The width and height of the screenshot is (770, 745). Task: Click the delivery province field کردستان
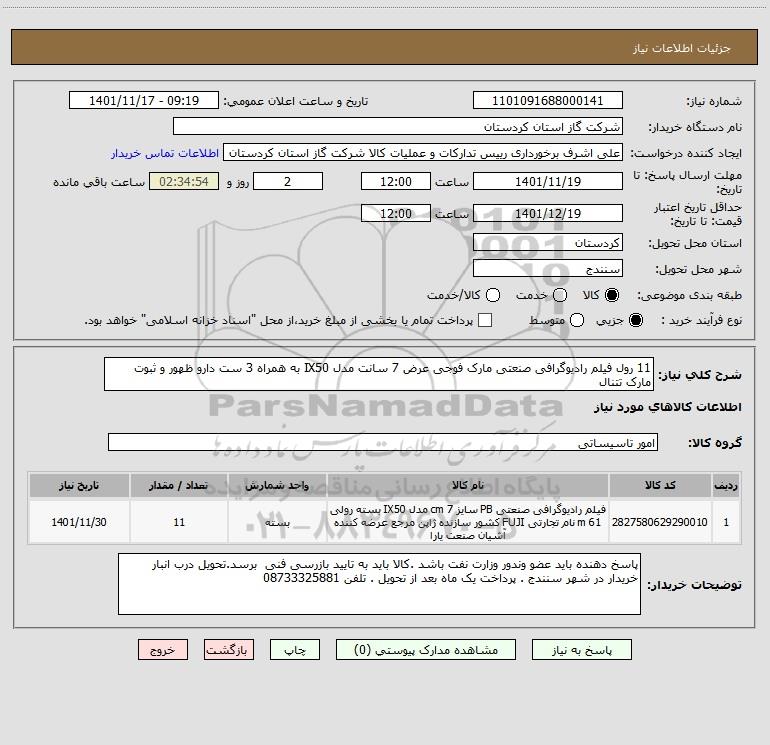pos(548,242)
